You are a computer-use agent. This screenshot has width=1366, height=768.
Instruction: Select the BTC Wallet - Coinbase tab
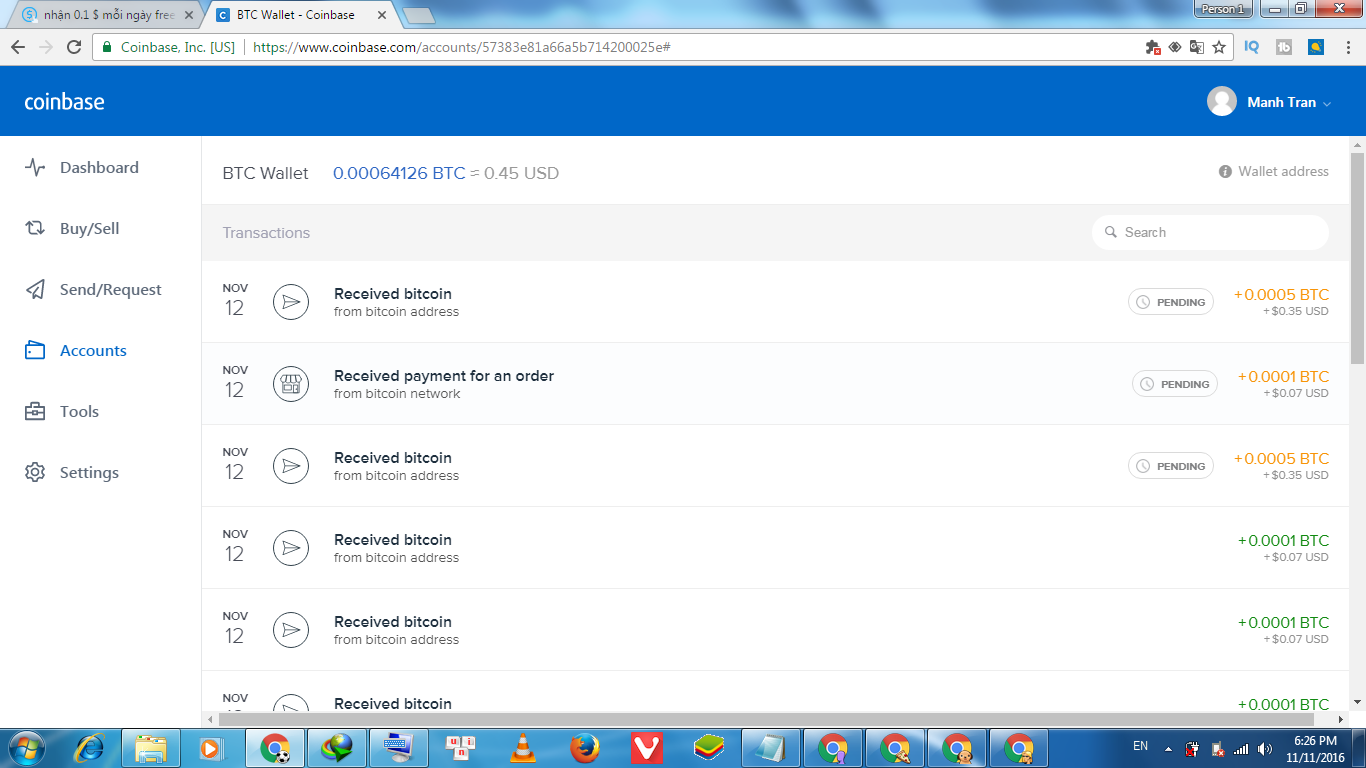point(302,15)
